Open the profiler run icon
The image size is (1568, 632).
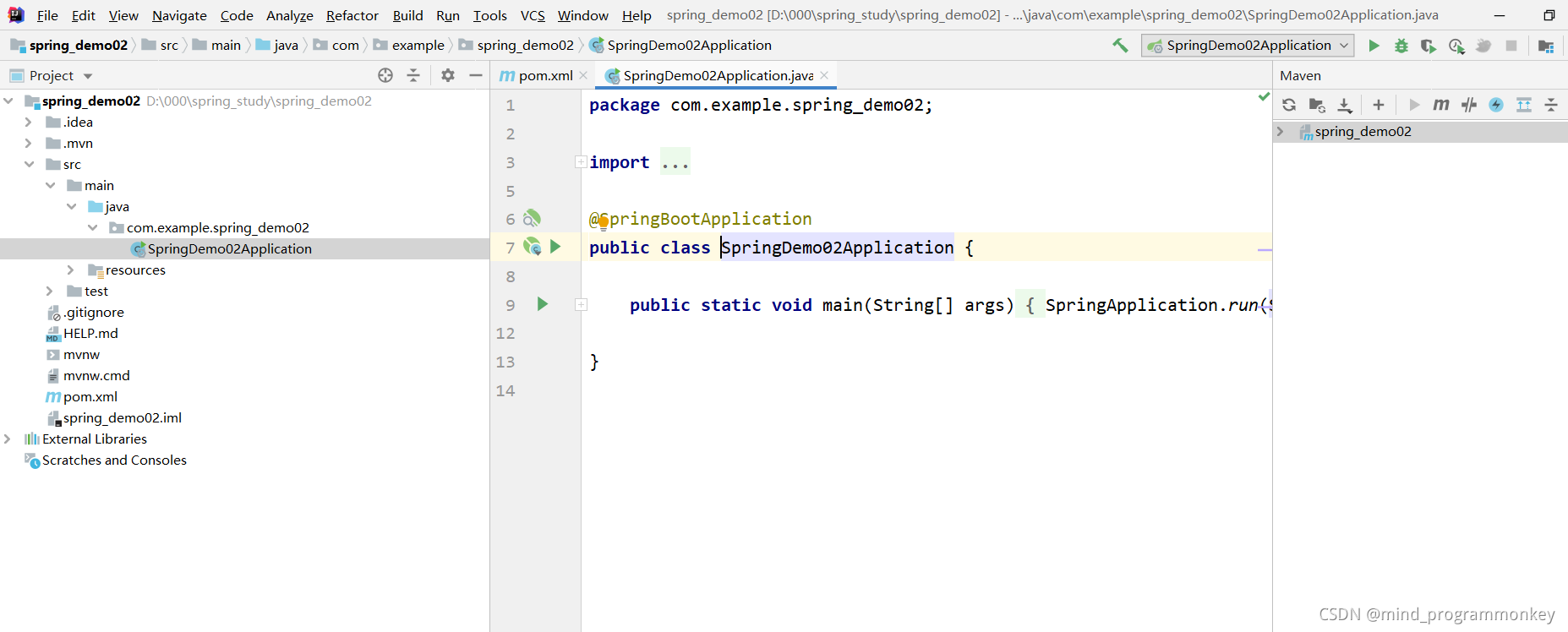[1456, 46]
